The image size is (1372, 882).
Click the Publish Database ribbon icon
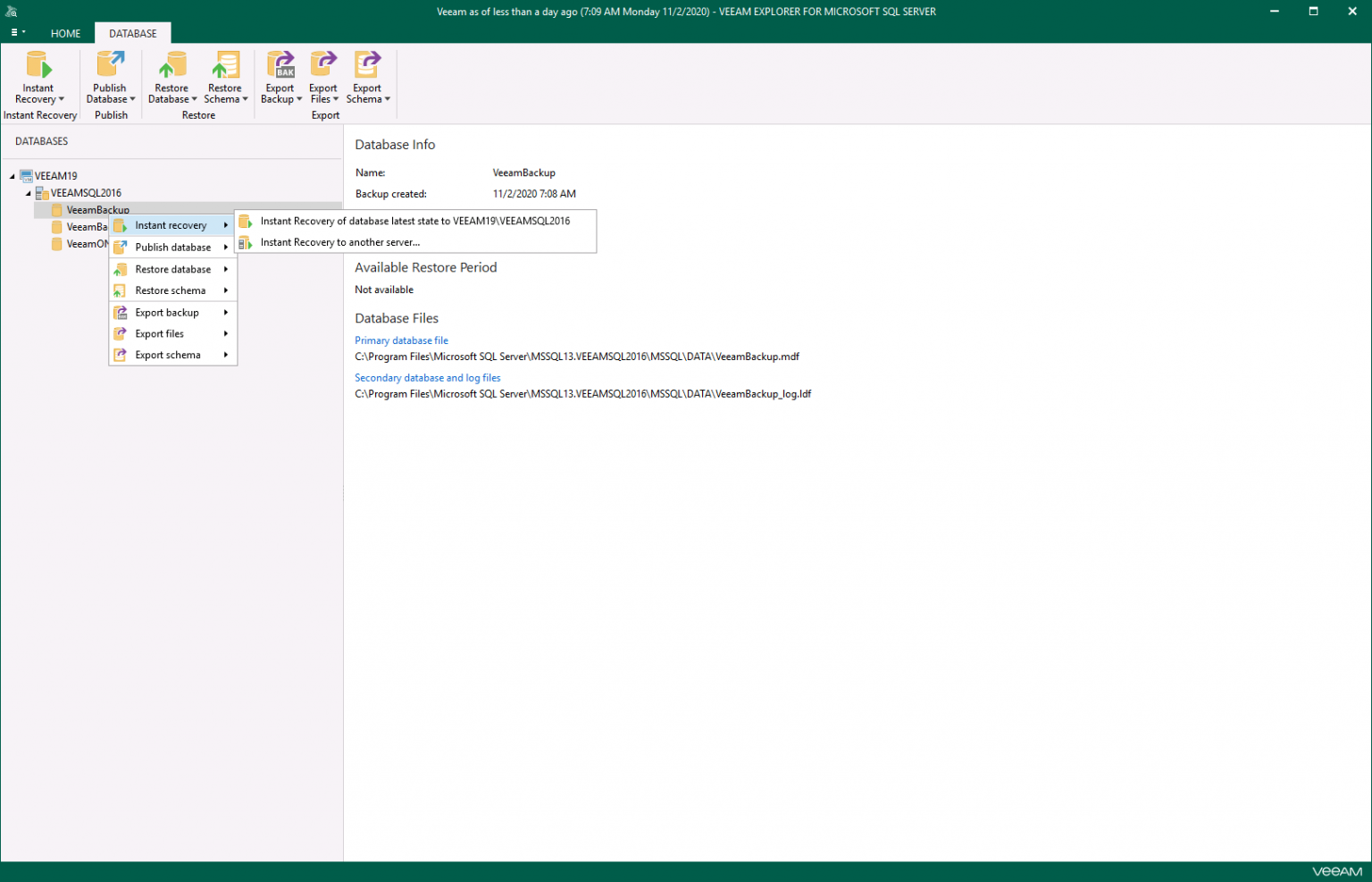point(111,65)
